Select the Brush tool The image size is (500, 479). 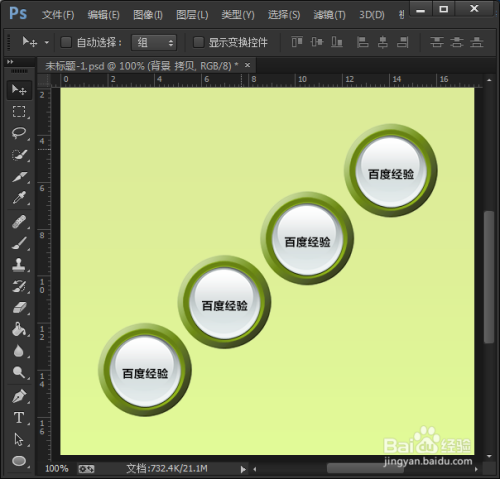(19, 243)
